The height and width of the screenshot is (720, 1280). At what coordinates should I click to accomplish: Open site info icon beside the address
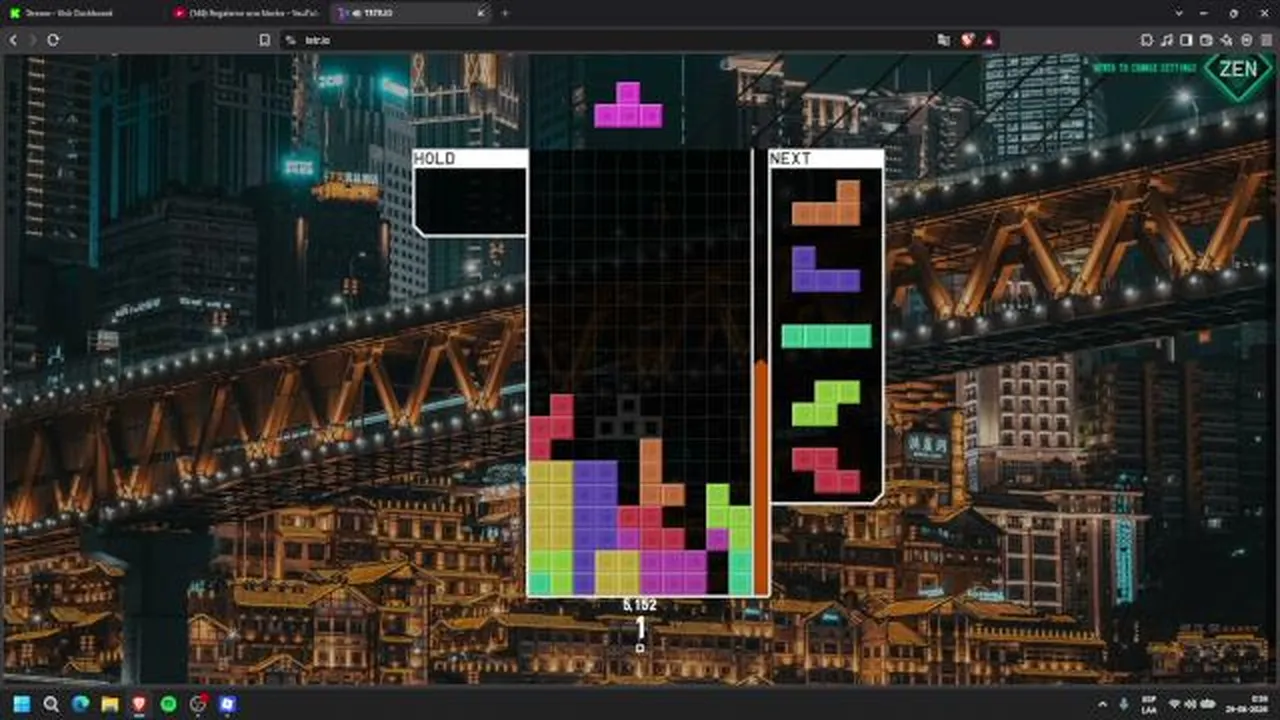click(x=289, y=40)
